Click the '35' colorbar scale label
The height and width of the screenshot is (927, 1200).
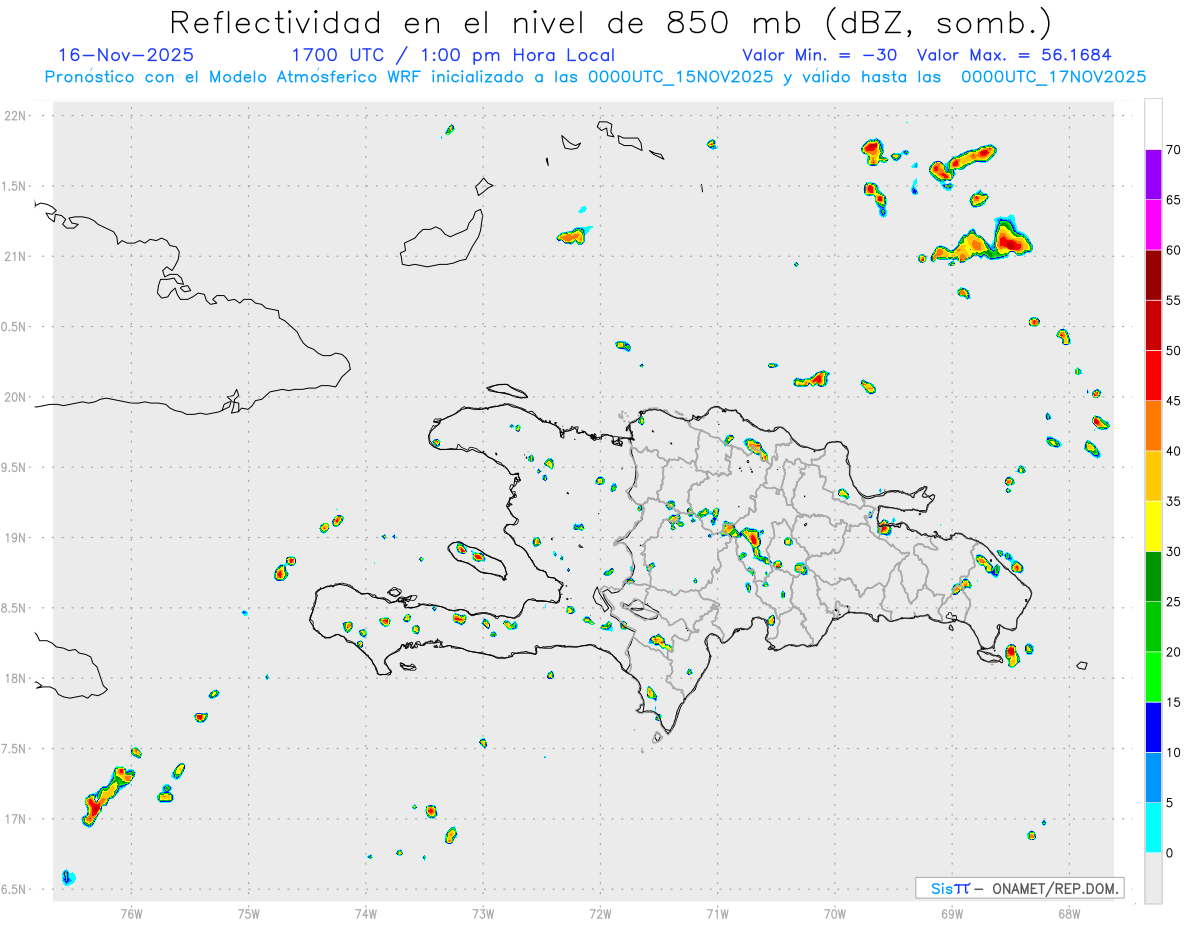(x=1175, y=501)
